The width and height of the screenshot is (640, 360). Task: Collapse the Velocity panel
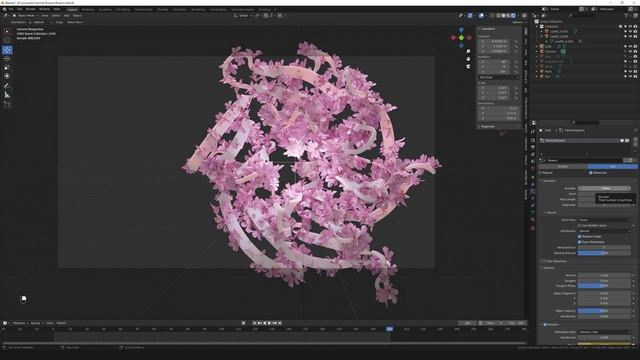[x=547, y=268]
